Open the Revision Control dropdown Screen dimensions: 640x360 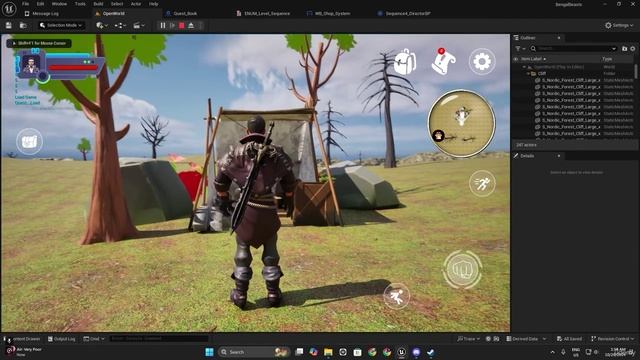(x=613, y=339)
